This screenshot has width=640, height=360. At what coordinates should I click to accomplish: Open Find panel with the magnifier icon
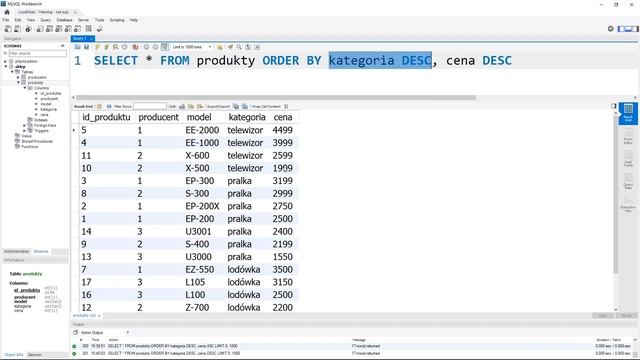tap(239, 47)
